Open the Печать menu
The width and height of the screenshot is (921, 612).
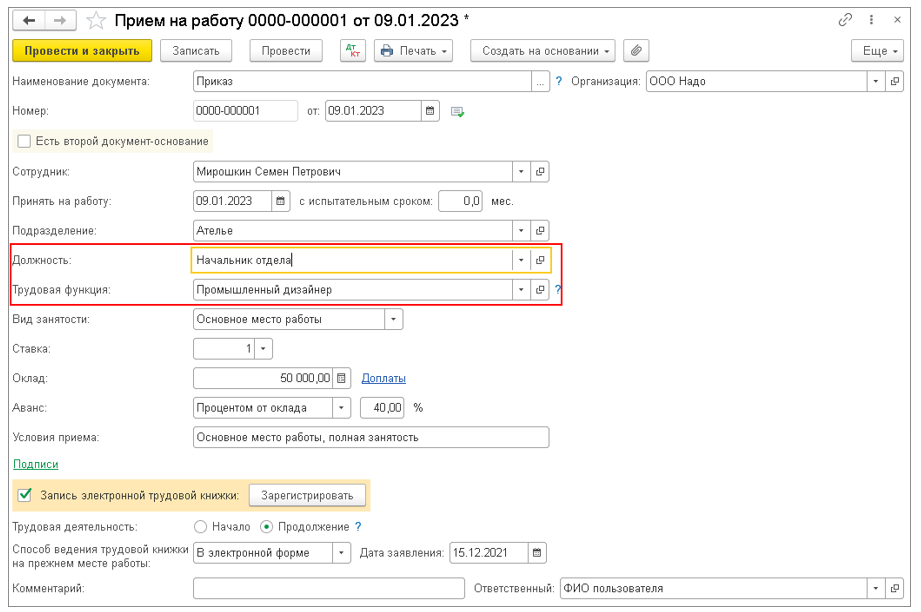point(415,51)
